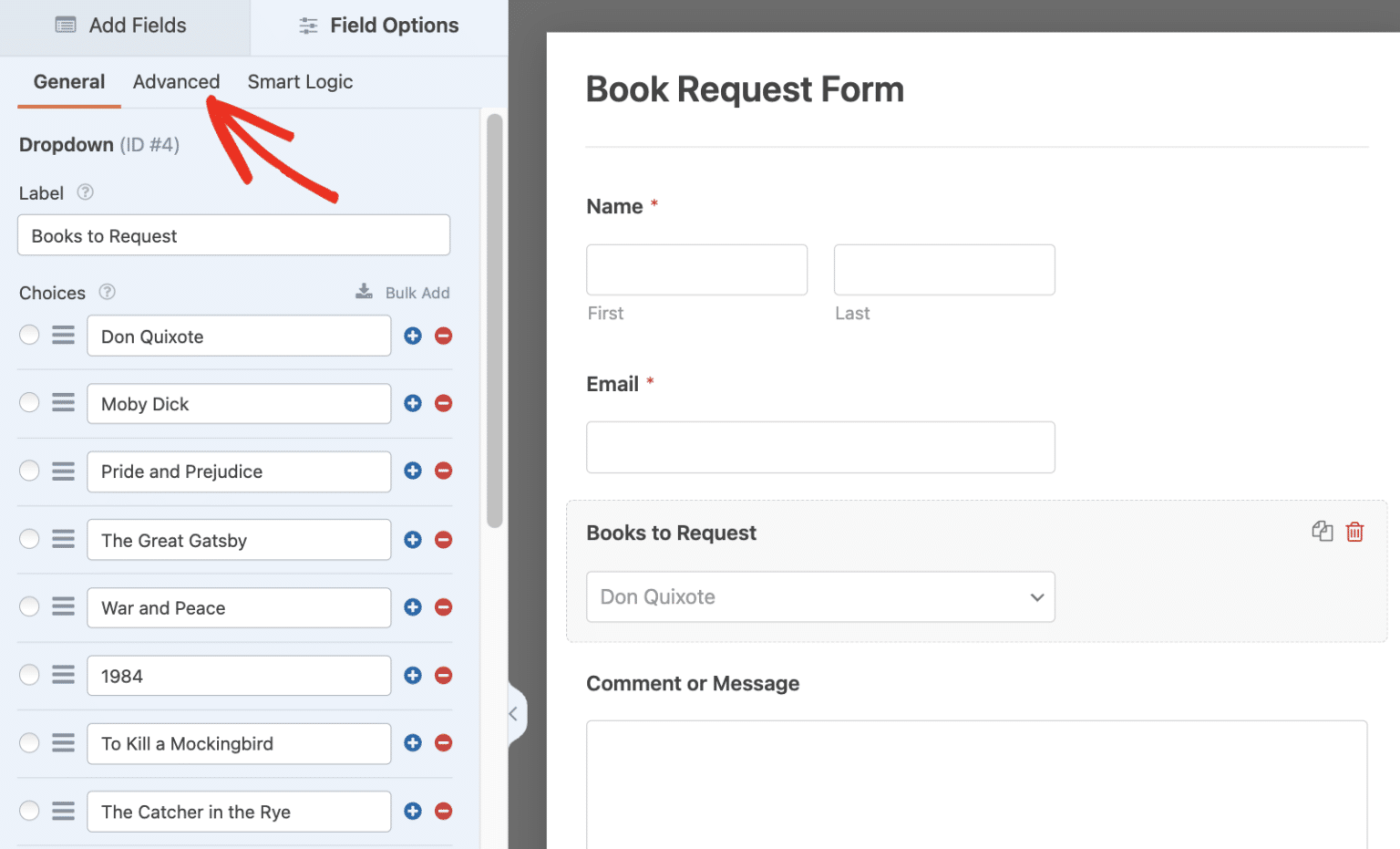Collapse the field options sidebar
Screen dimensions: 1400x849
click(x=515, y=714)
